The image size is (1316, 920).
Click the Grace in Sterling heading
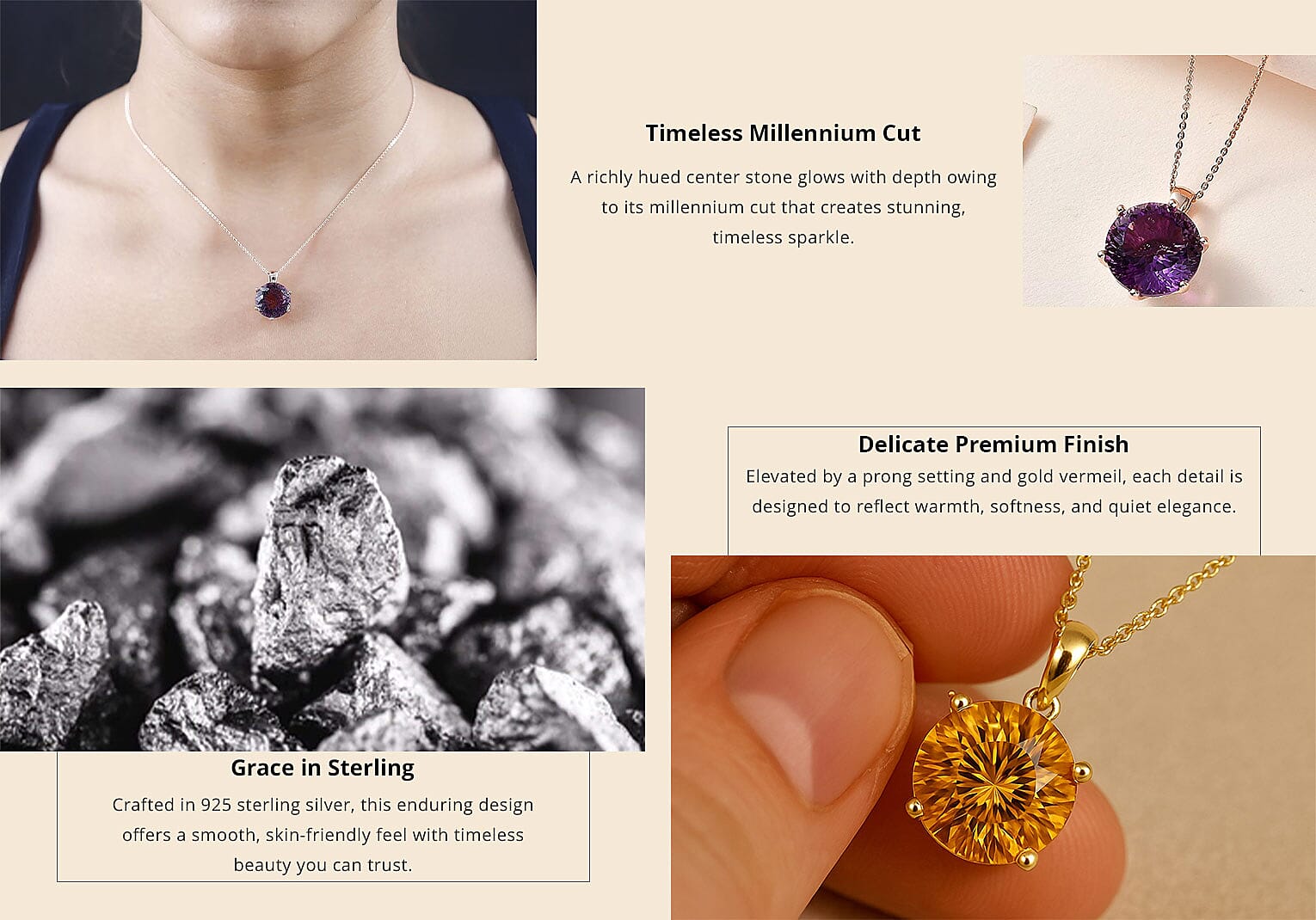(x=323, y=768)
